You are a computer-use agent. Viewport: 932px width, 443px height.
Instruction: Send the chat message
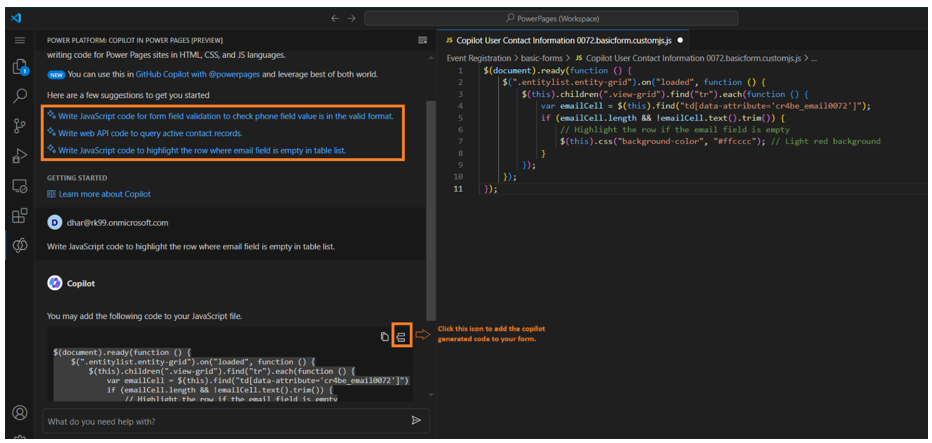(x=416, y=420)
